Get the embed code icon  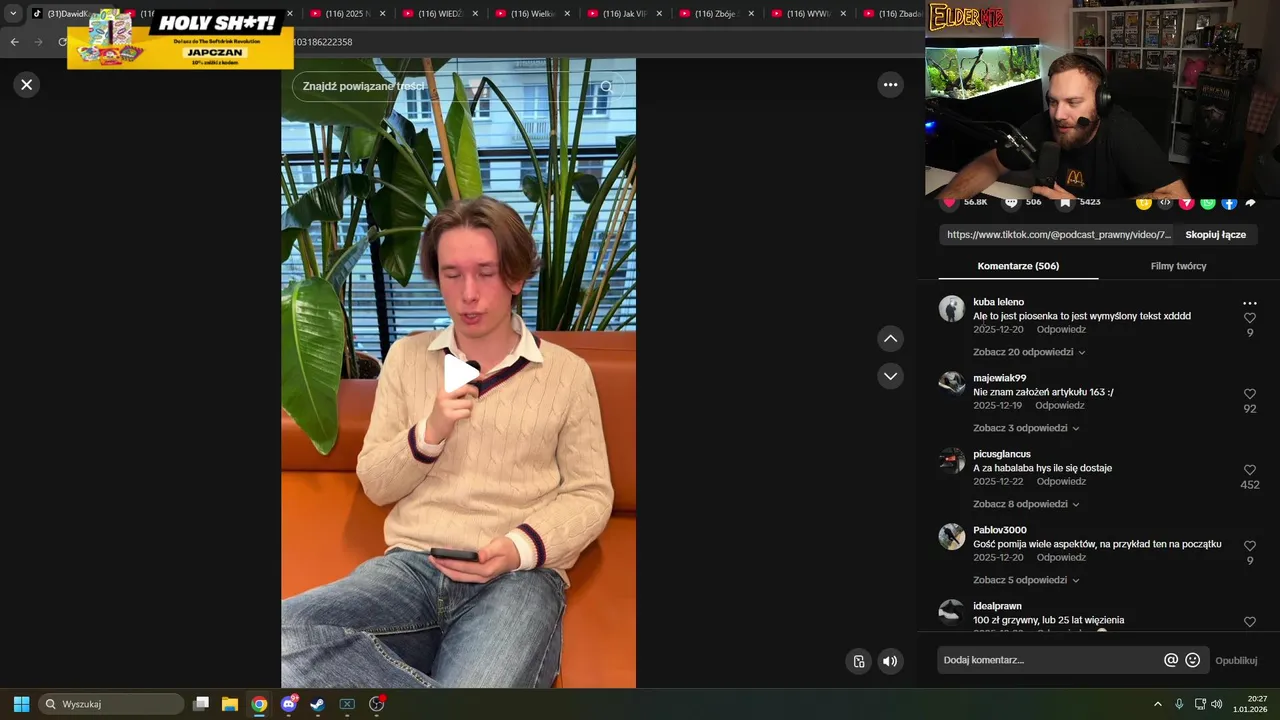tap(1165, 203)
